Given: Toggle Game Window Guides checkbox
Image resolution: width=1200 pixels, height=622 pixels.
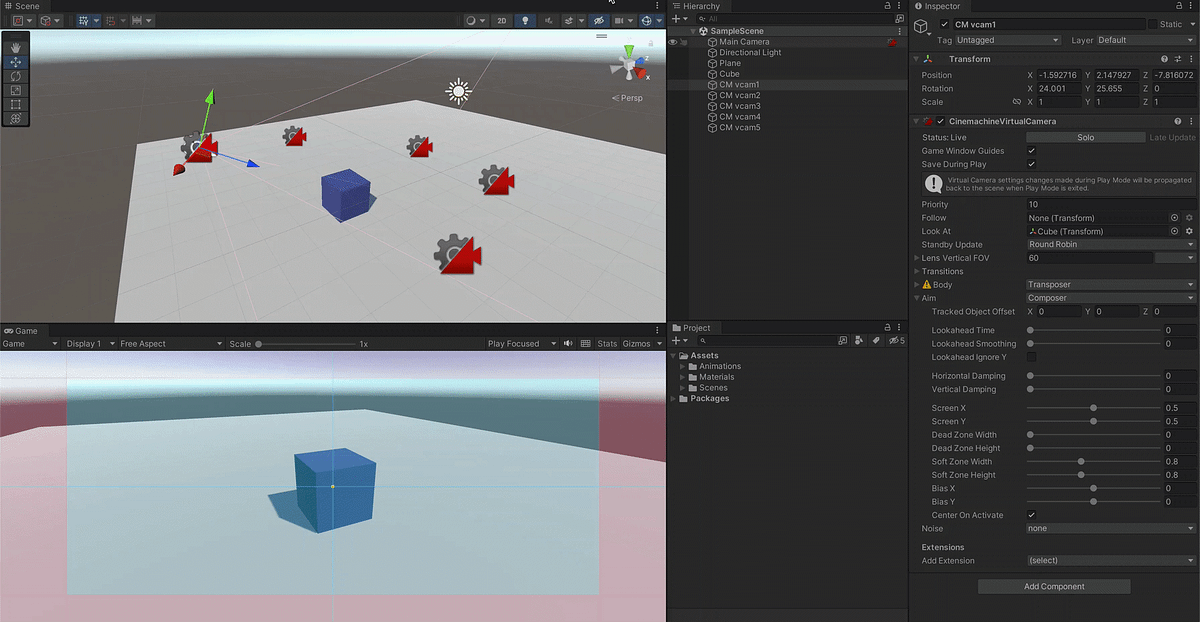Looking at the screenshot, I should [x=1032, y=151].
